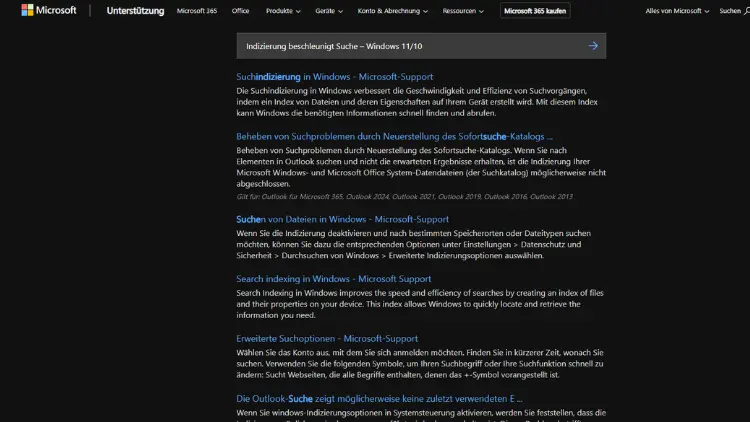750x422 pixels.
Task: Click Microsoft 365 kaufen button
Action: click(x=535, y=11)
